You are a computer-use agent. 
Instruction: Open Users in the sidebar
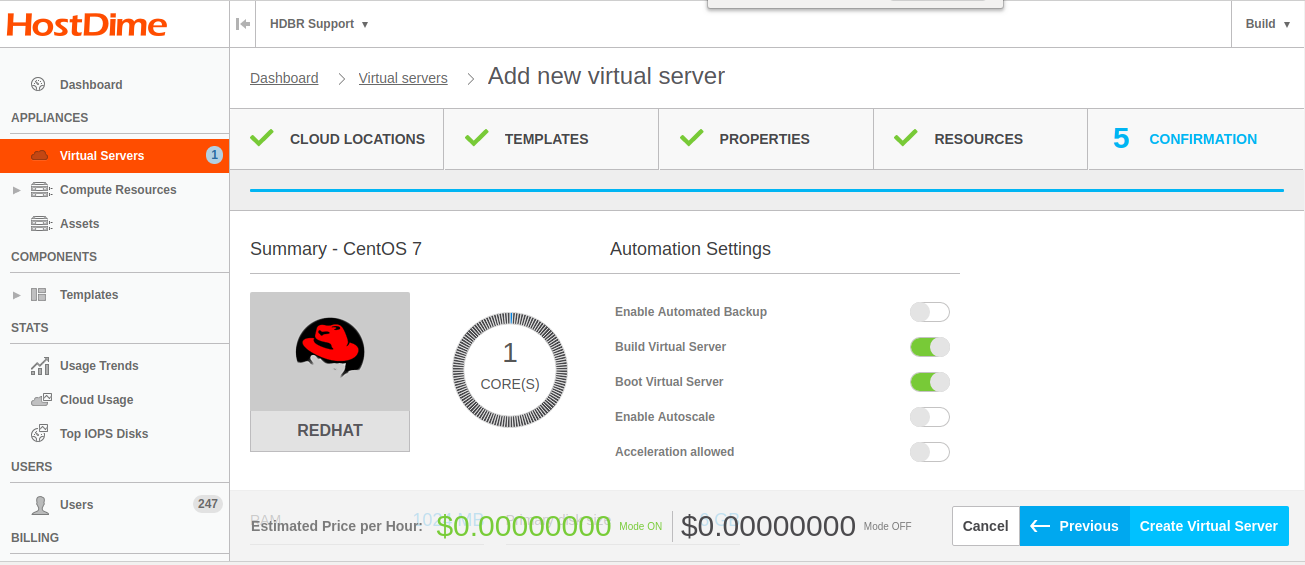(76, 505)
